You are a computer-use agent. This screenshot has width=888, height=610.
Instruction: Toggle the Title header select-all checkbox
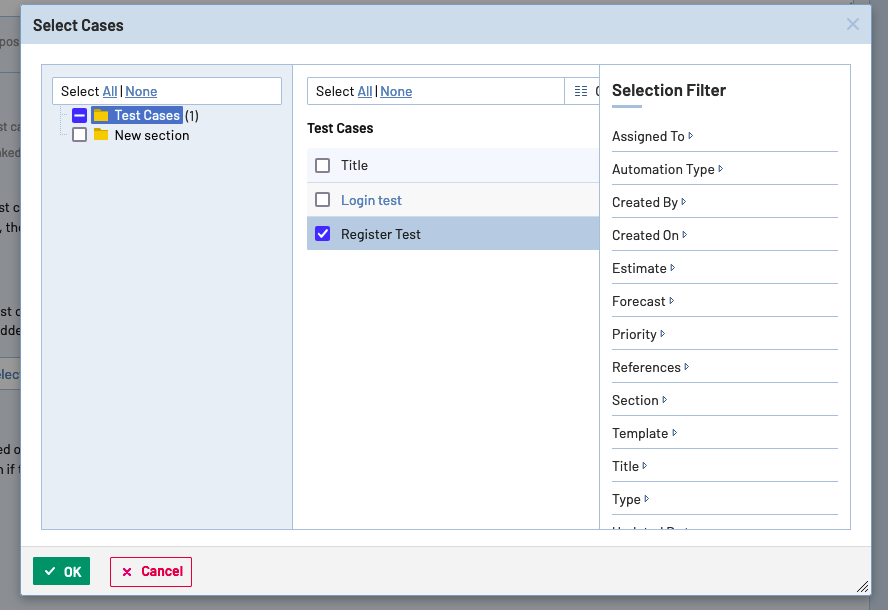(322, 165)
